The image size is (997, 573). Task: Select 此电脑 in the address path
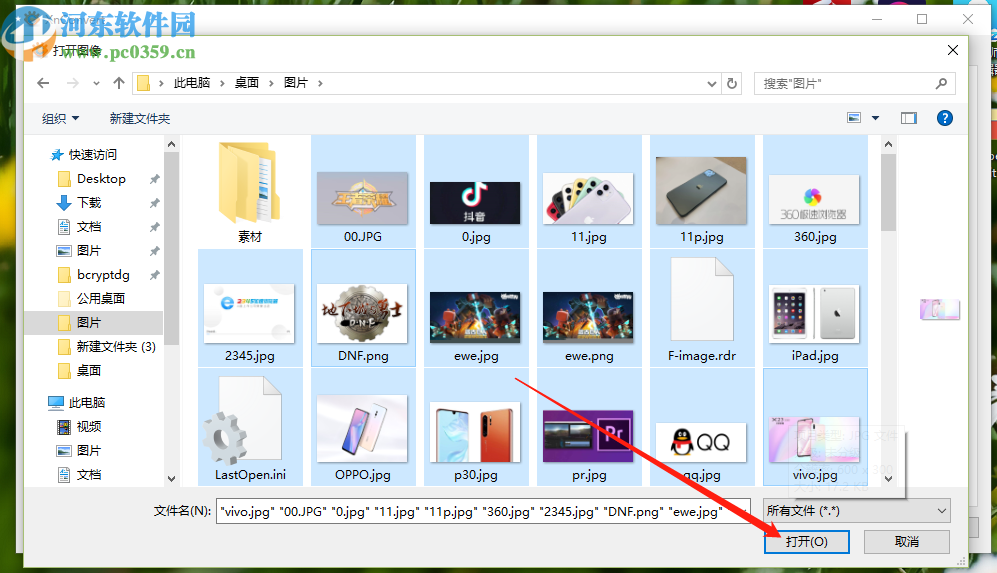(192, 83)
